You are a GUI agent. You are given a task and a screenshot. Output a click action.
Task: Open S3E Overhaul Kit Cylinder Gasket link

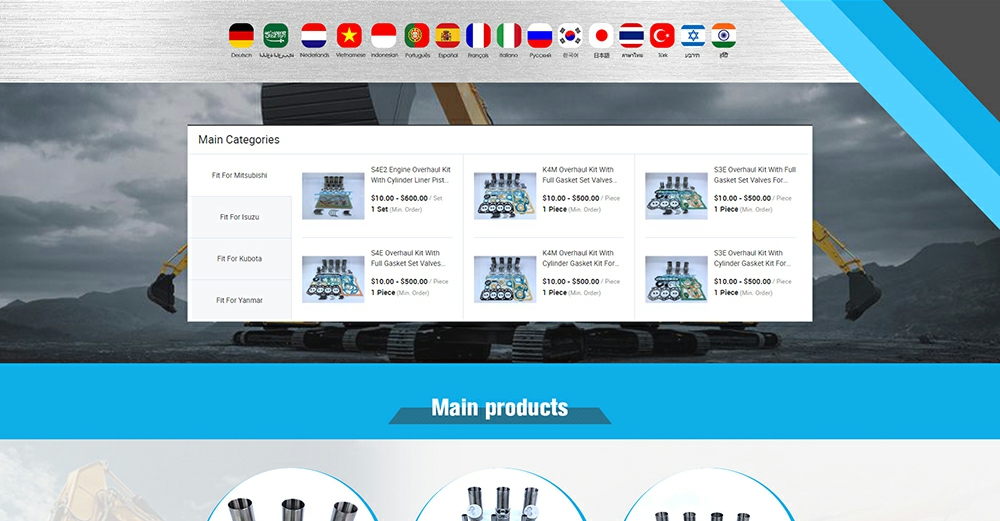752,258
